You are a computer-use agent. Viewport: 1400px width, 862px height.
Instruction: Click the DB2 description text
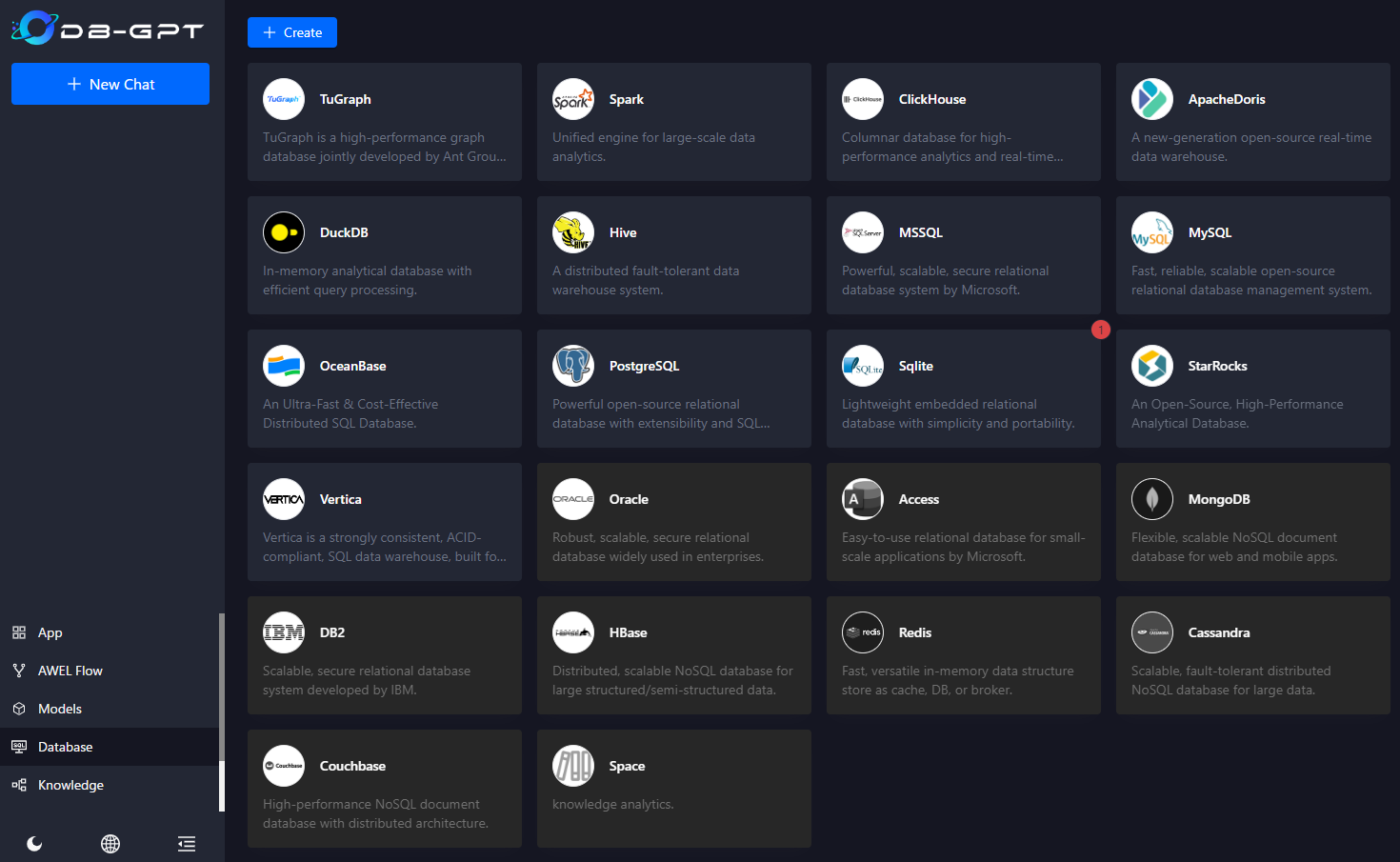tap(367, 680)
